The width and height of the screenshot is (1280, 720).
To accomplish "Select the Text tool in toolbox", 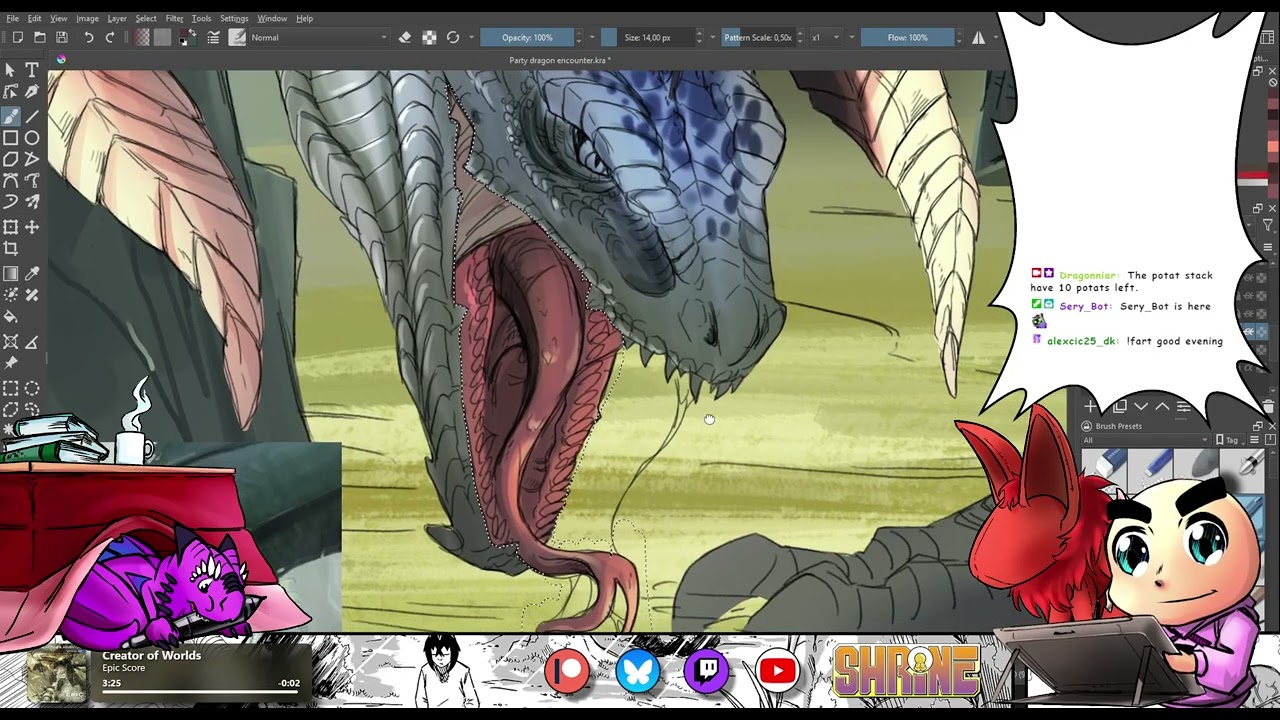I will tap(32, 70).
